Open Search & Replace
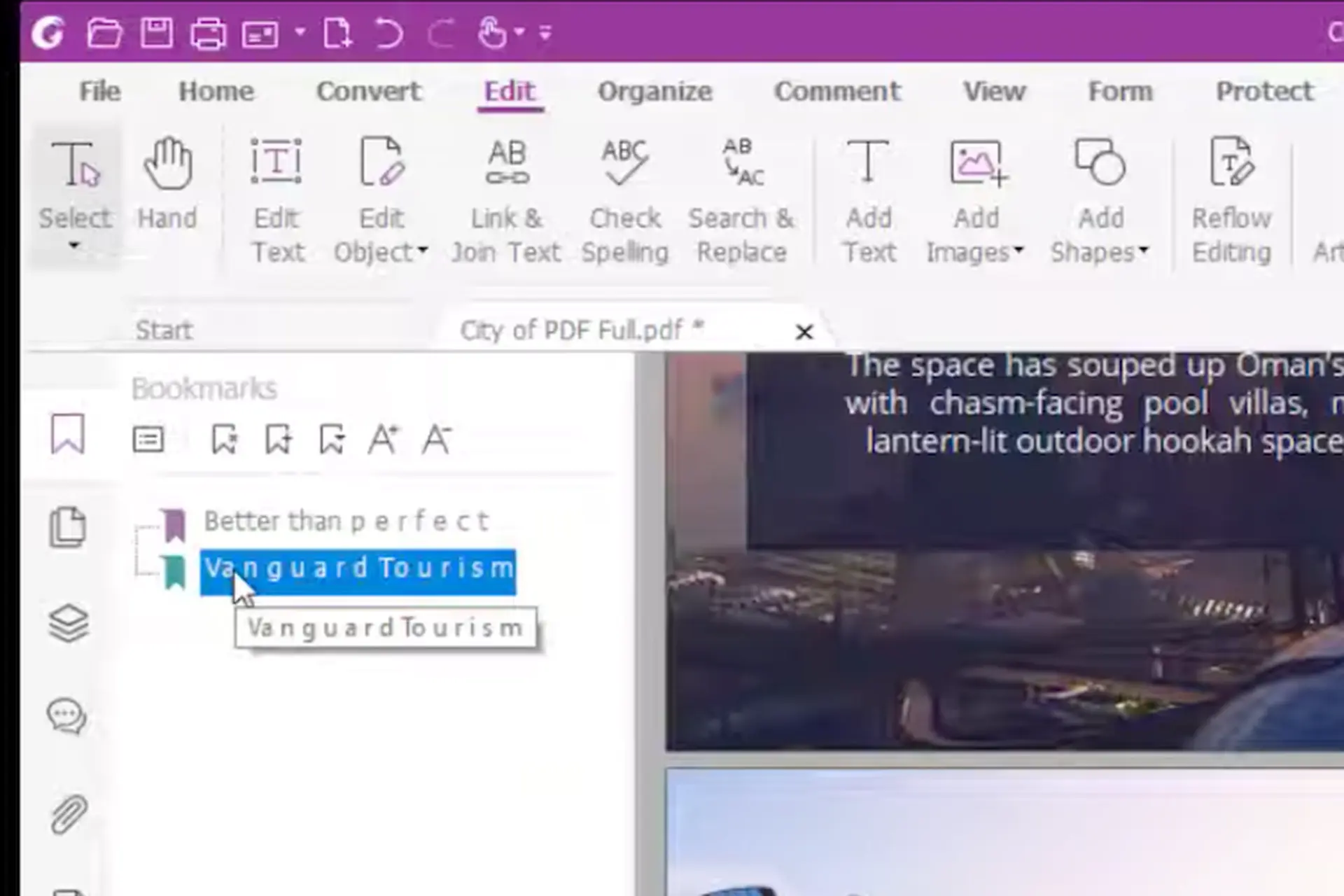 click(x=741, y=202)
